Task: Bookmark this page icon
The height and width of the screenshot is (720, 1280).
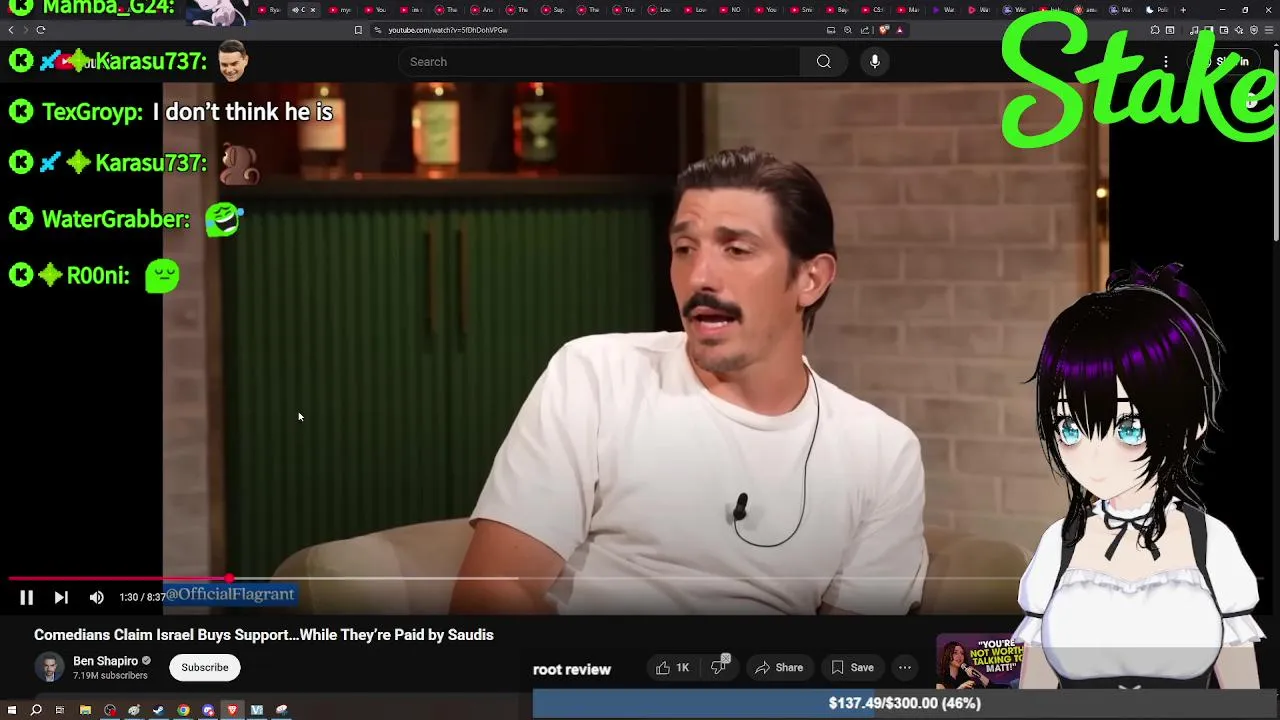Action: click(358, 30)
